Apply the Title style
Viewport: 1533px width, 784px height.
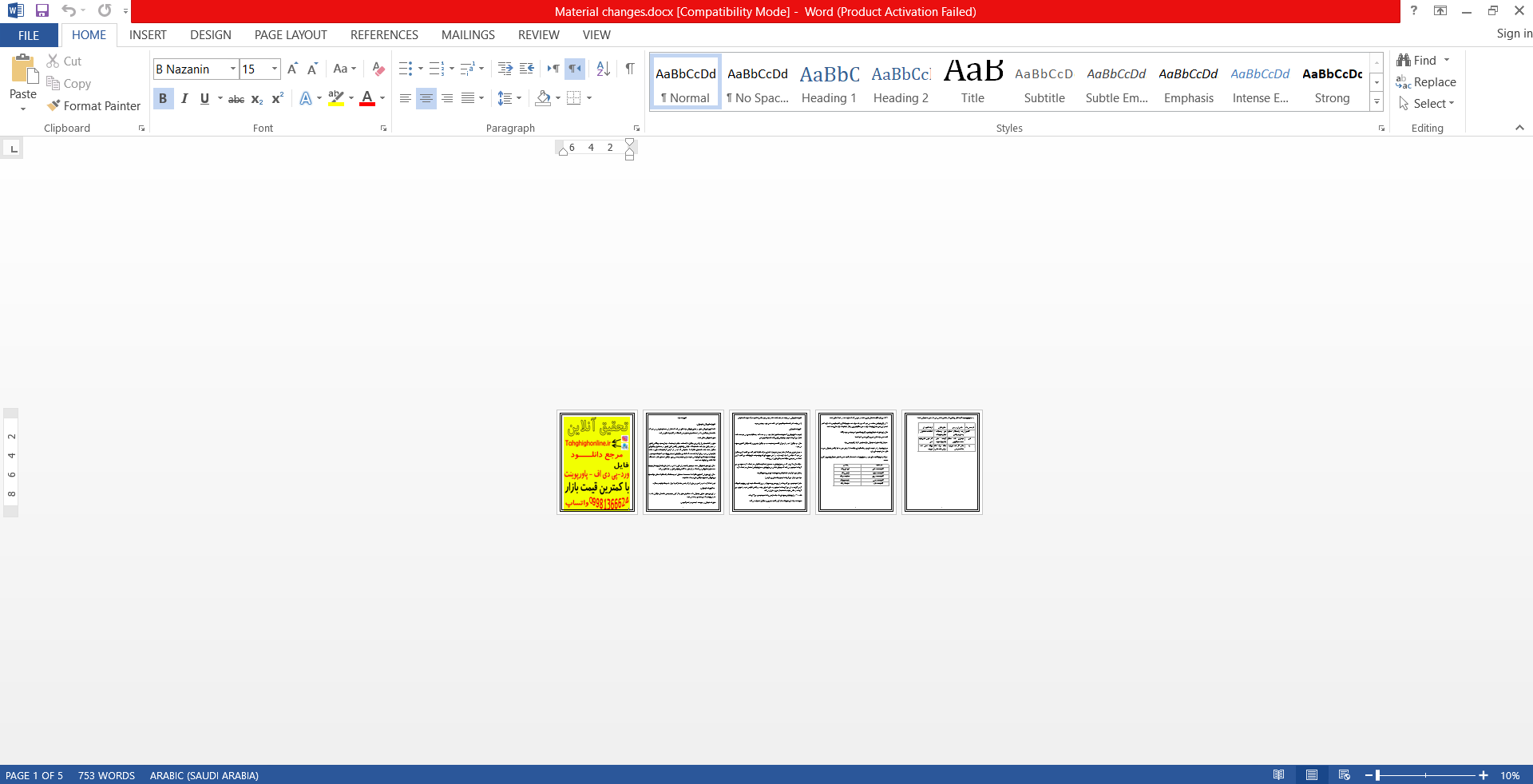[972, 83]
